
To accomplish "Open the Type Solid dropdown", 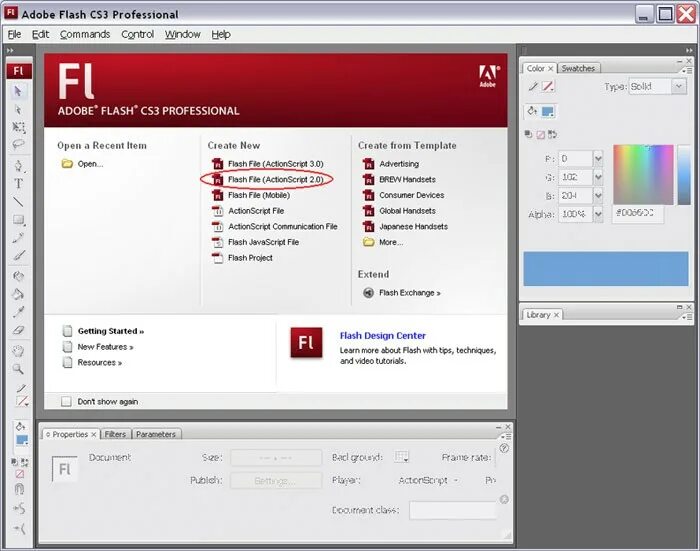I will click(x=679, y=86).
